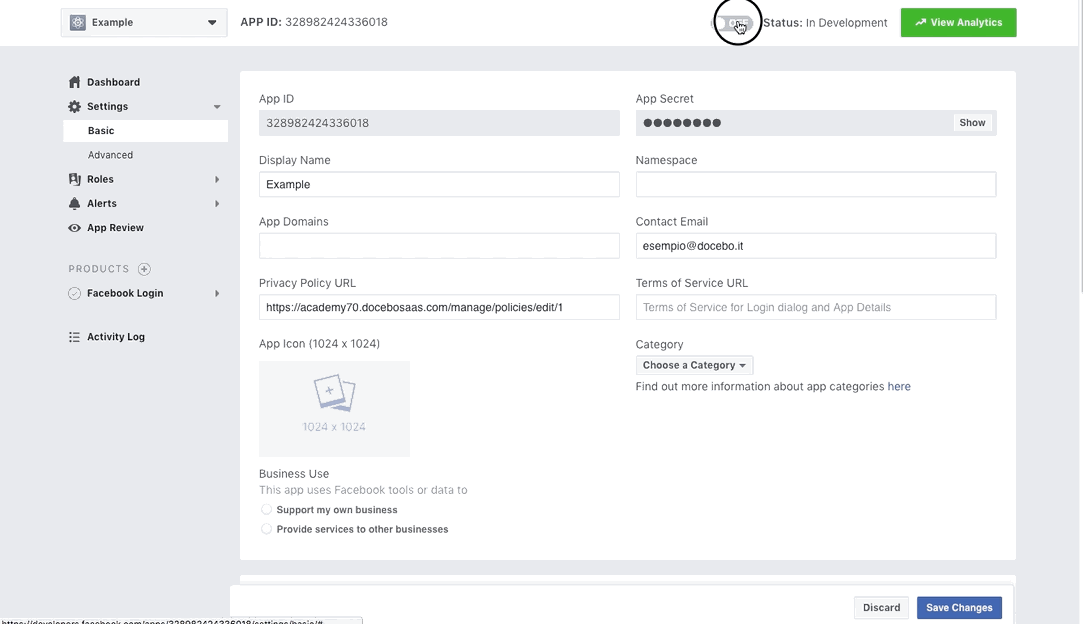The width and height of the screenshot is (1083, 624).
Task: Click the Discard button
Action: [x=881, y=607]
